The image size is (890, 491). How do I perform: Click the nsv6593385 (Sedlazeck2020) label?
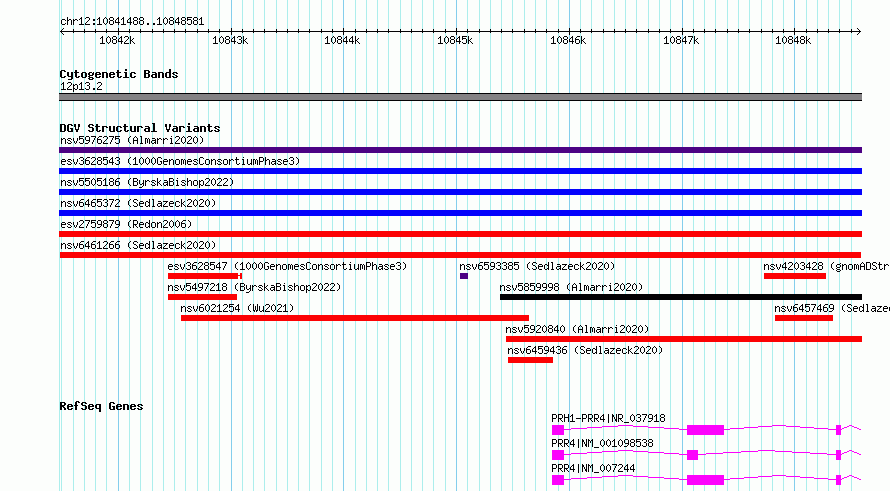tap(537, 266)
